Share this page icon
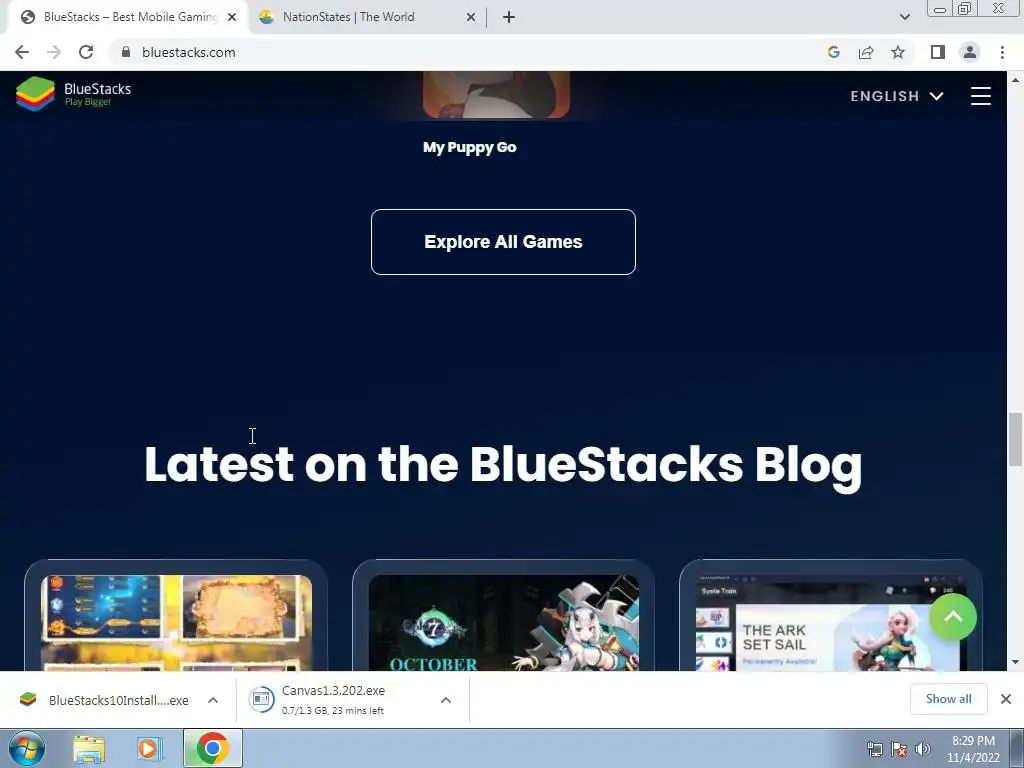 [x=866, y=52]
